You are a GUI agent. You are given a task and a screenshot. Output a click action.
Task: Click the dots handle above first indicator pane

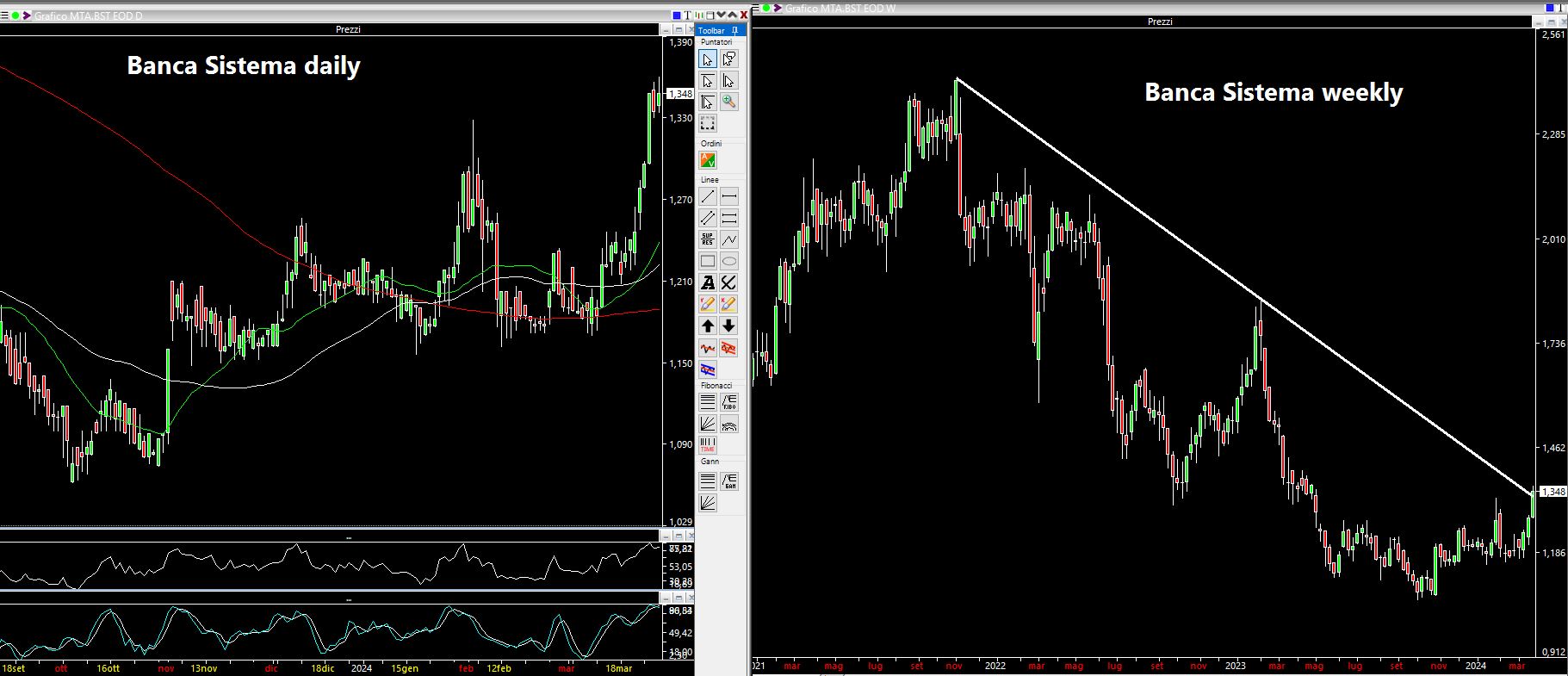click(348, 537)
